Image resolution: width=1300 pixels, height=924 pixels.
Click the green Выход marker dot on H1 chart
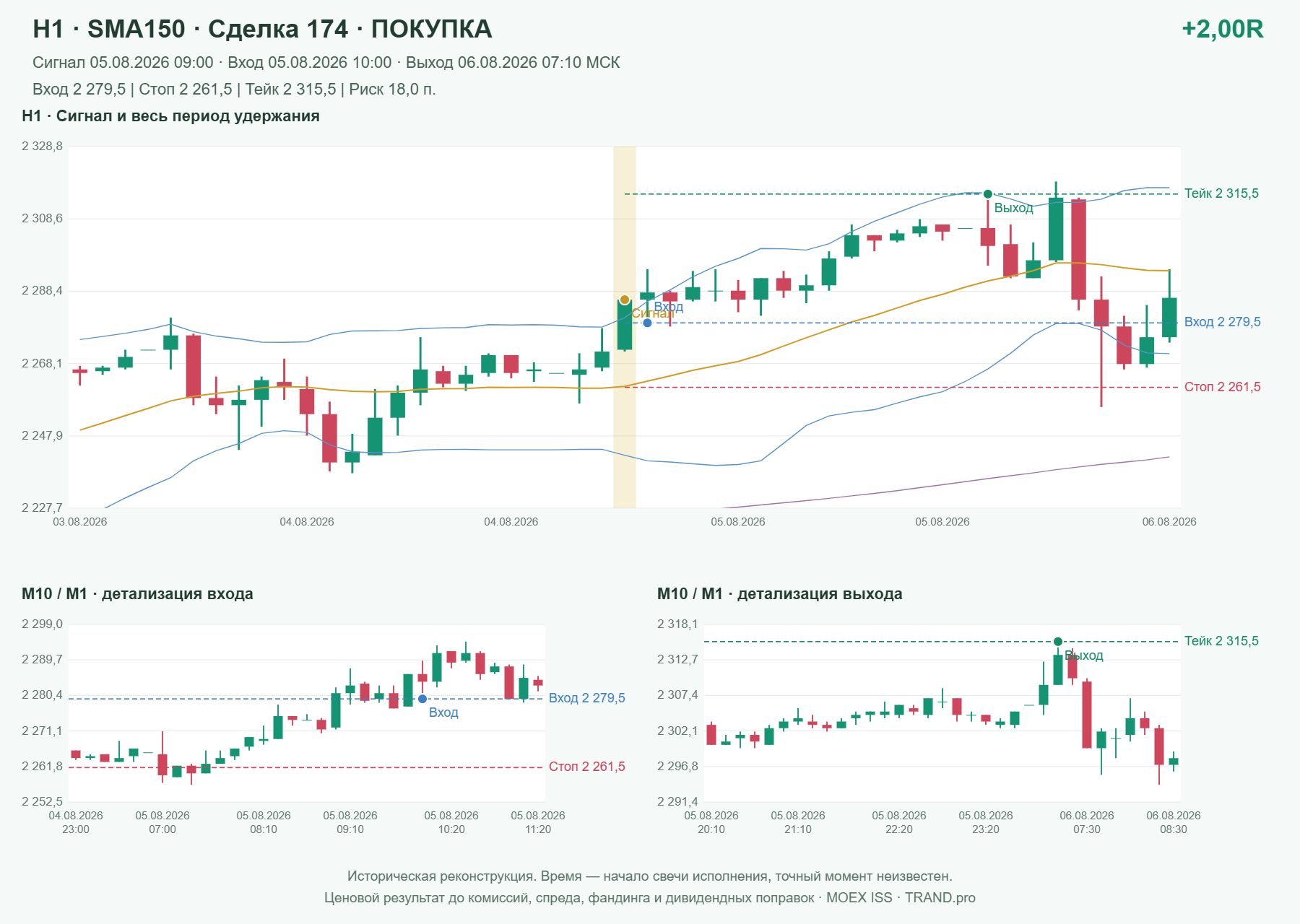click(988, 194)
